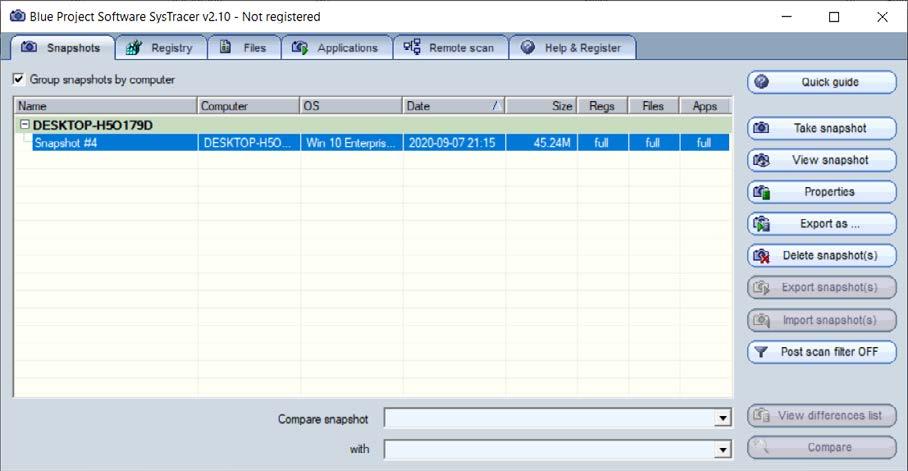Sort by the Name column header
908x471 pixels.
coord(105,106)
